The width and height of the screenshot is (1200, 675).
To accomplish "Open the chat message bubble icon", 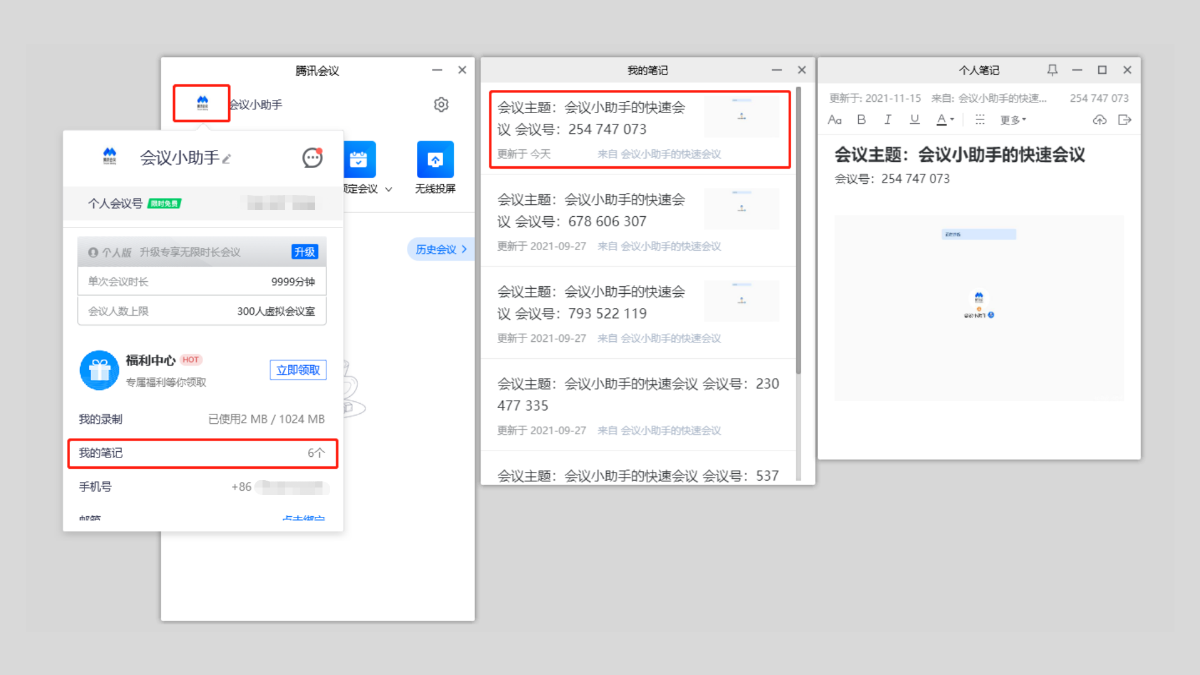I will pos(313,157).
